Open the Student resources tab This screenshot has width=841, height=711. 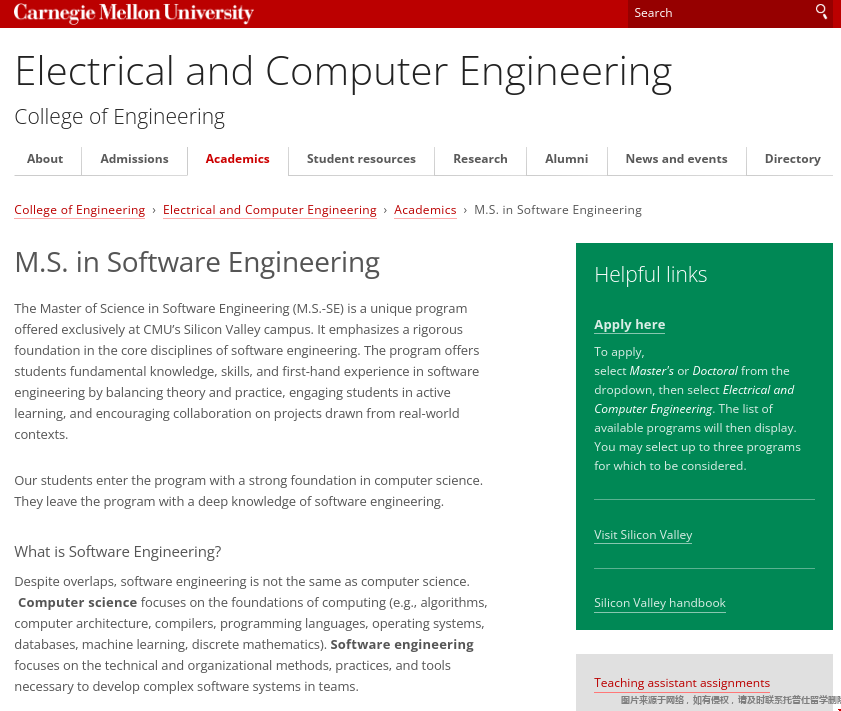tap(361, 159)
